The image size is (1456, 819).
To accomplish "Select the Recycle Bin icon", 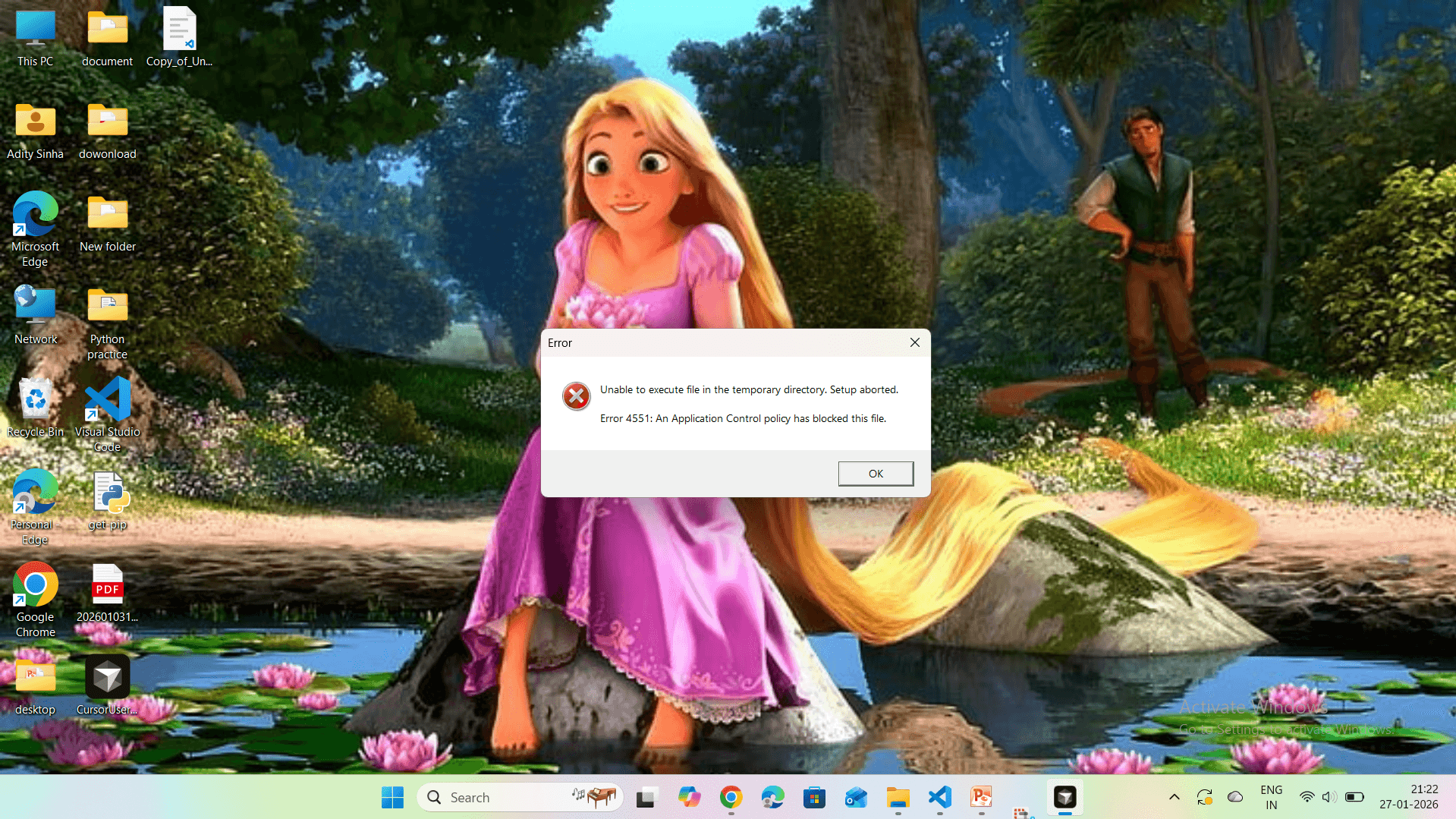I will (x=35, y=401).
